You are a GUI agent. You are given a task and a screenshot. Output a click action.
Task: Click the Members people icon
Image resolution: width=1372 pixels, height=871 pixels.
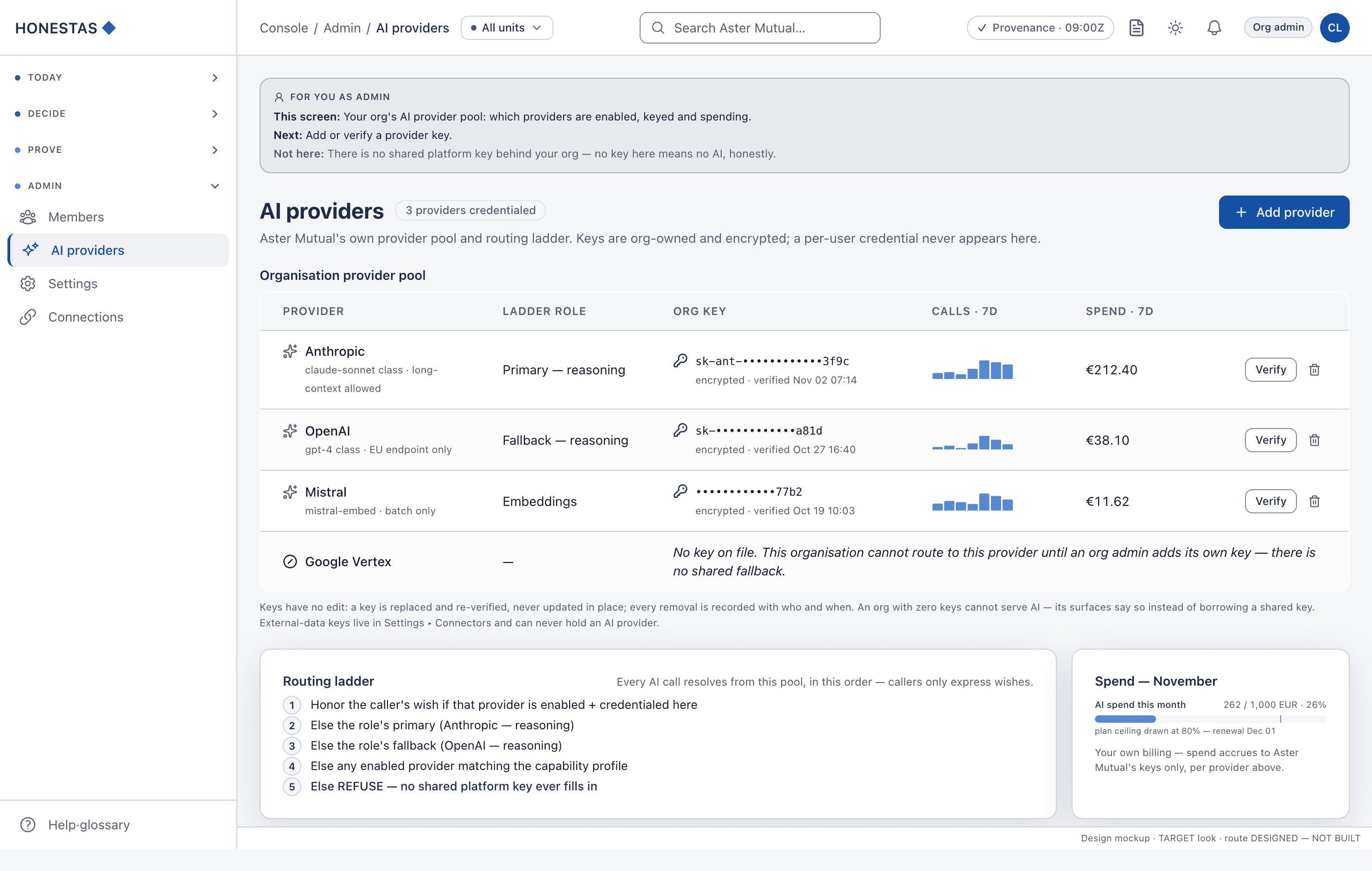(x=28, y=217)
